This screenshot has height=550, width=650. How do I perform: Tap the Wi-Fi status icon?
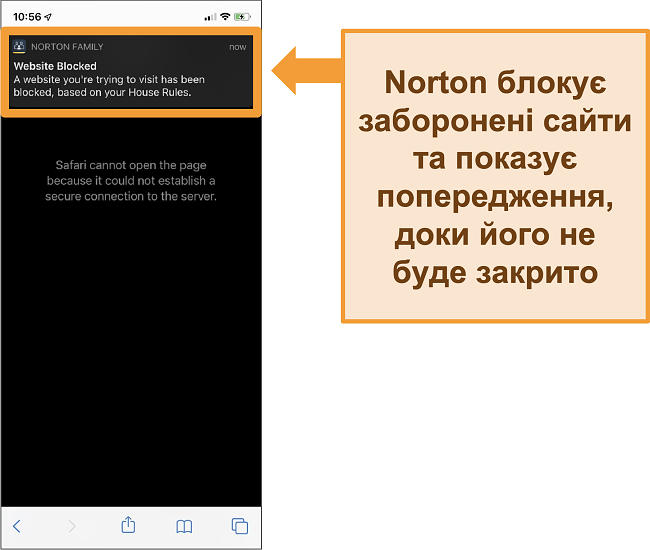click(225, 17)
